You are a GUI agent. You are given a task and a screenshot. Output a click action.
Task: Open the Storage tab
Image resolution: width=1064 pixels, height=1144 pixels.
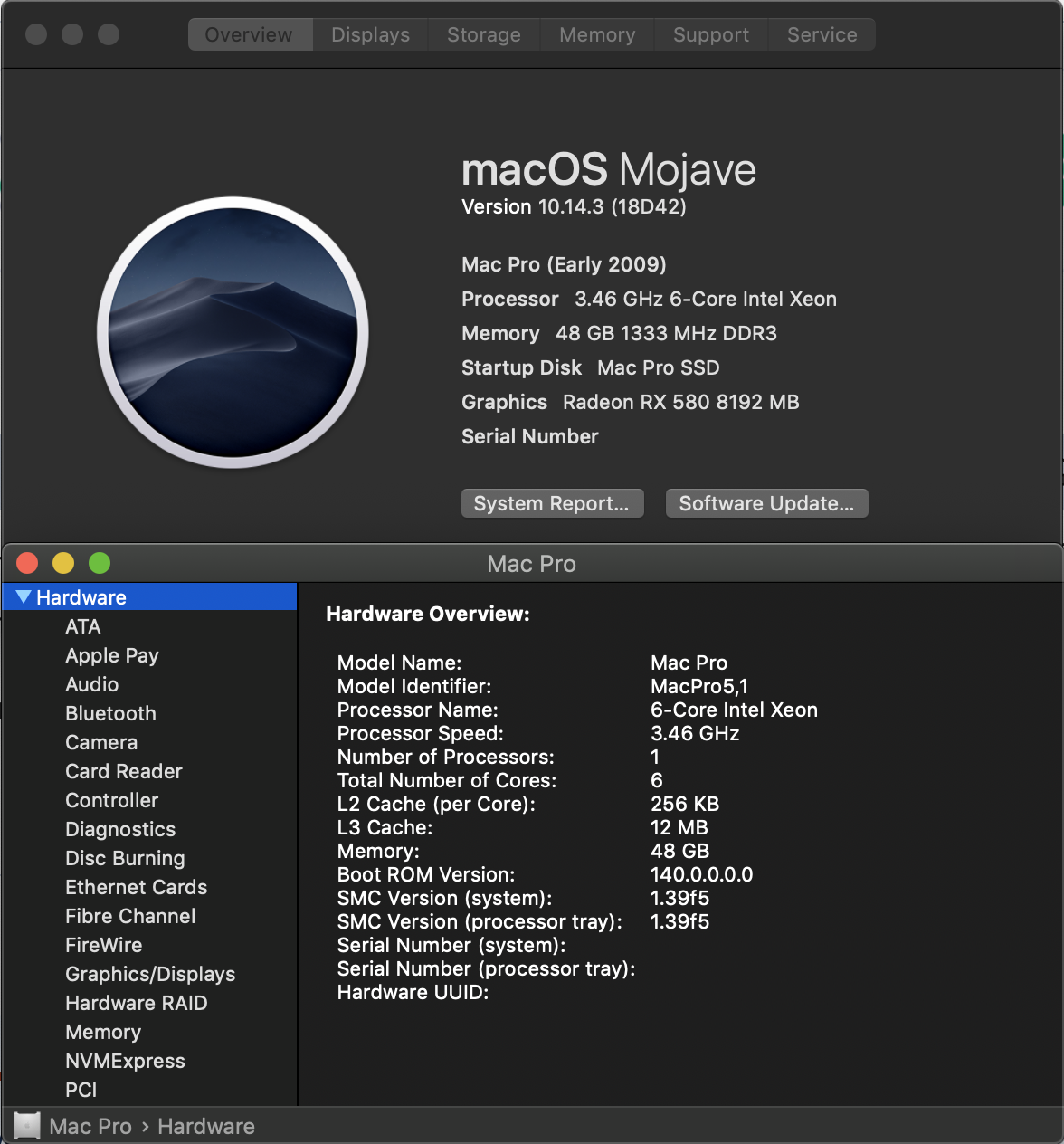pos(484,34)
